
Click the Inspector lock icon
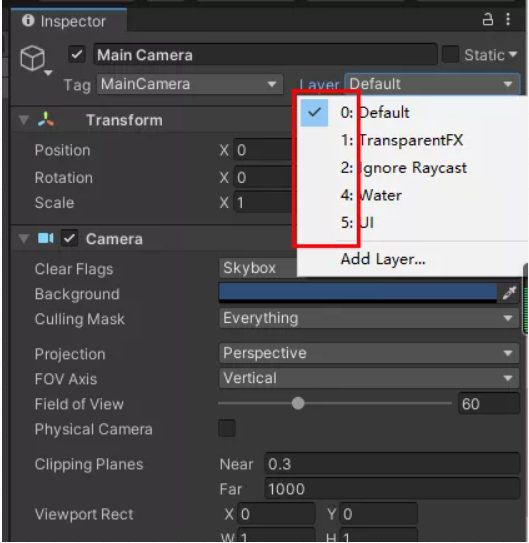[488, 20]
